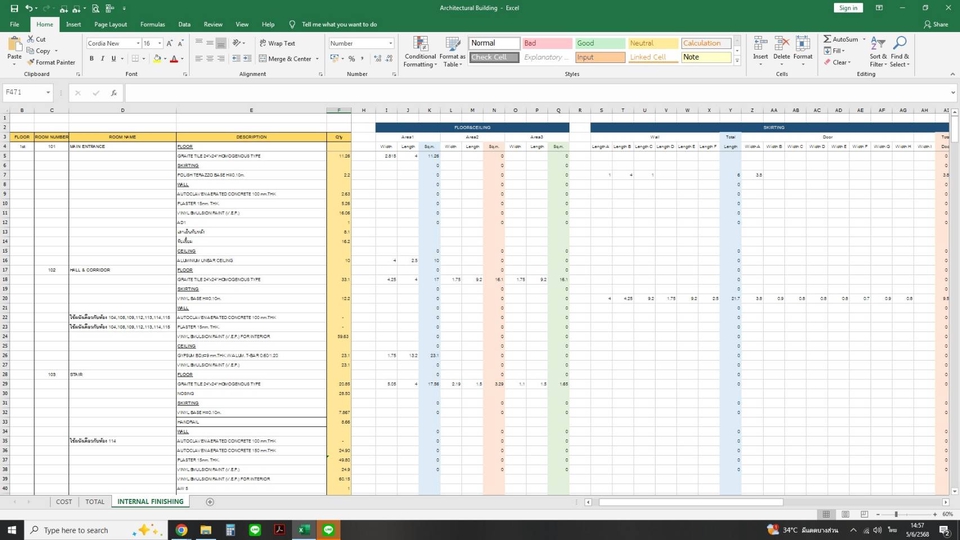This screenshot has width=960, height=540.
Task: Click the Format Painter icon
Action: [31, 62]
